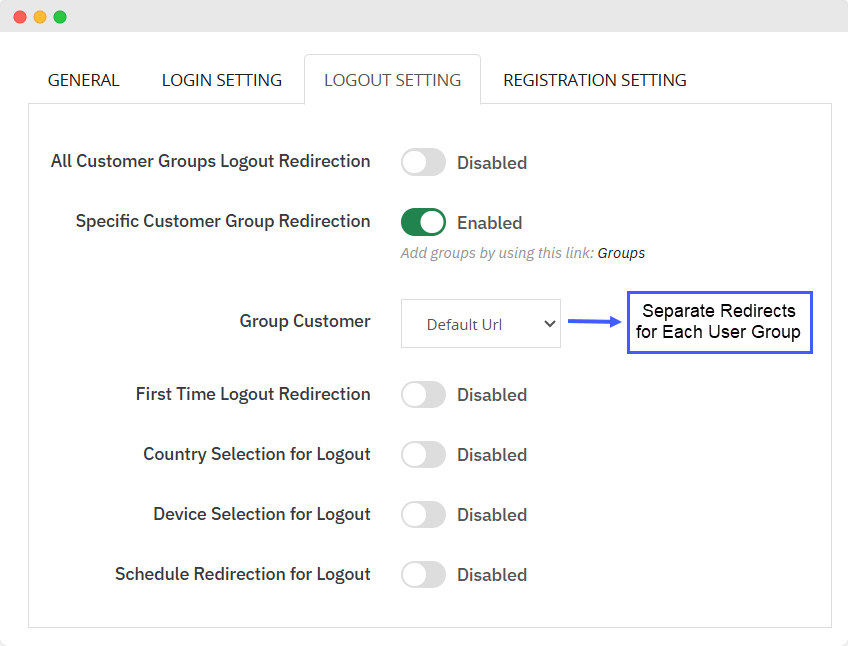Click the Group Customer field label
The image size is (848, 646).
[x=305, y=321]
